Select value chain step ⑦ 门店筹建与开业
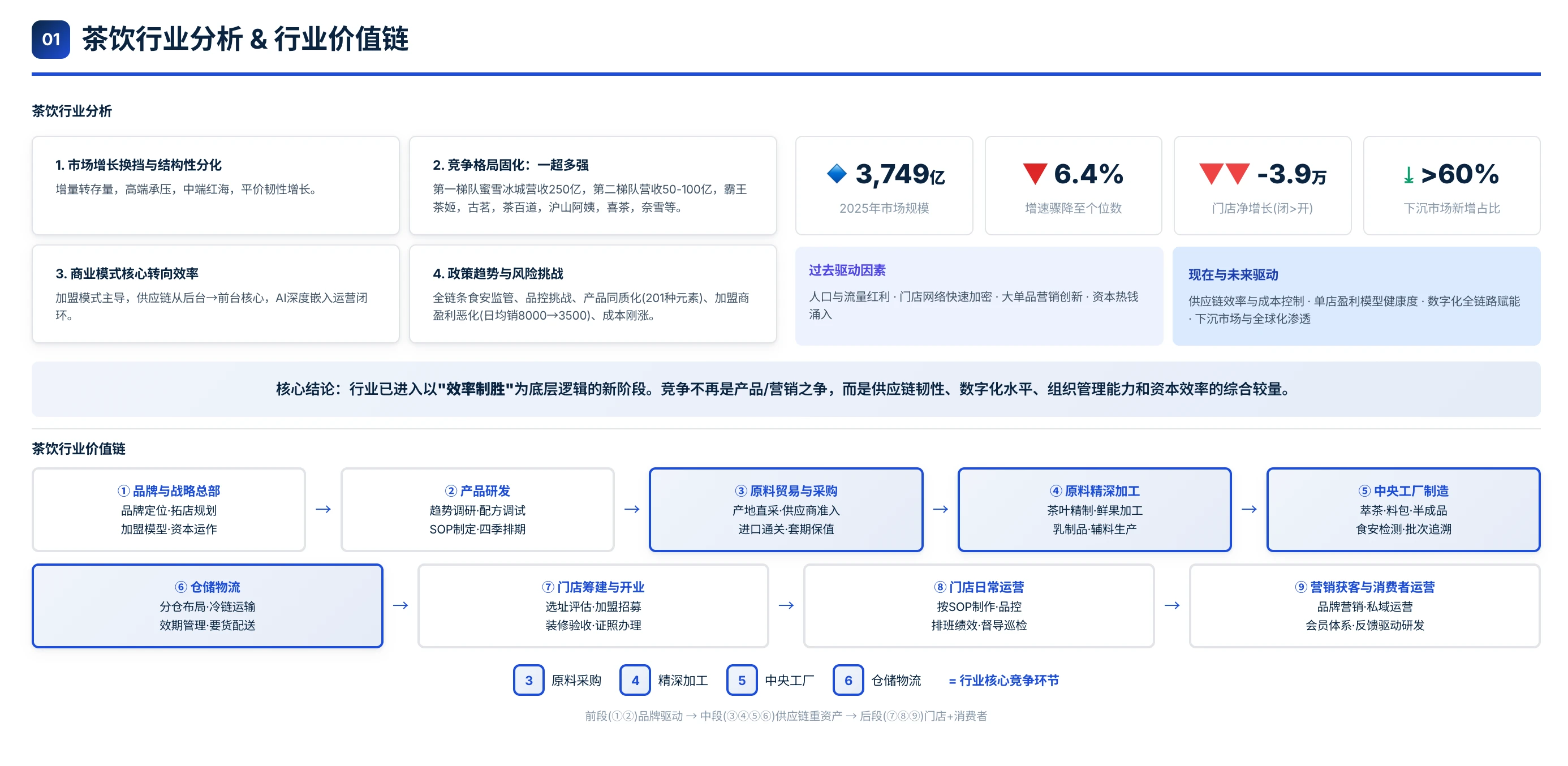Screen dimensions: 1568x766 [593, 606]
